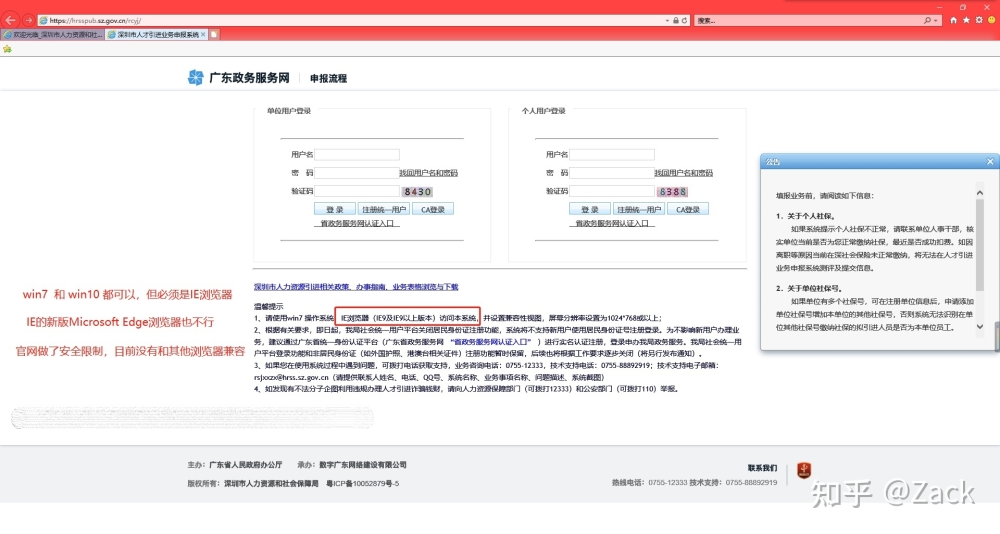Click CA登录 button in 个人用户登录

[x=688, y=209]
